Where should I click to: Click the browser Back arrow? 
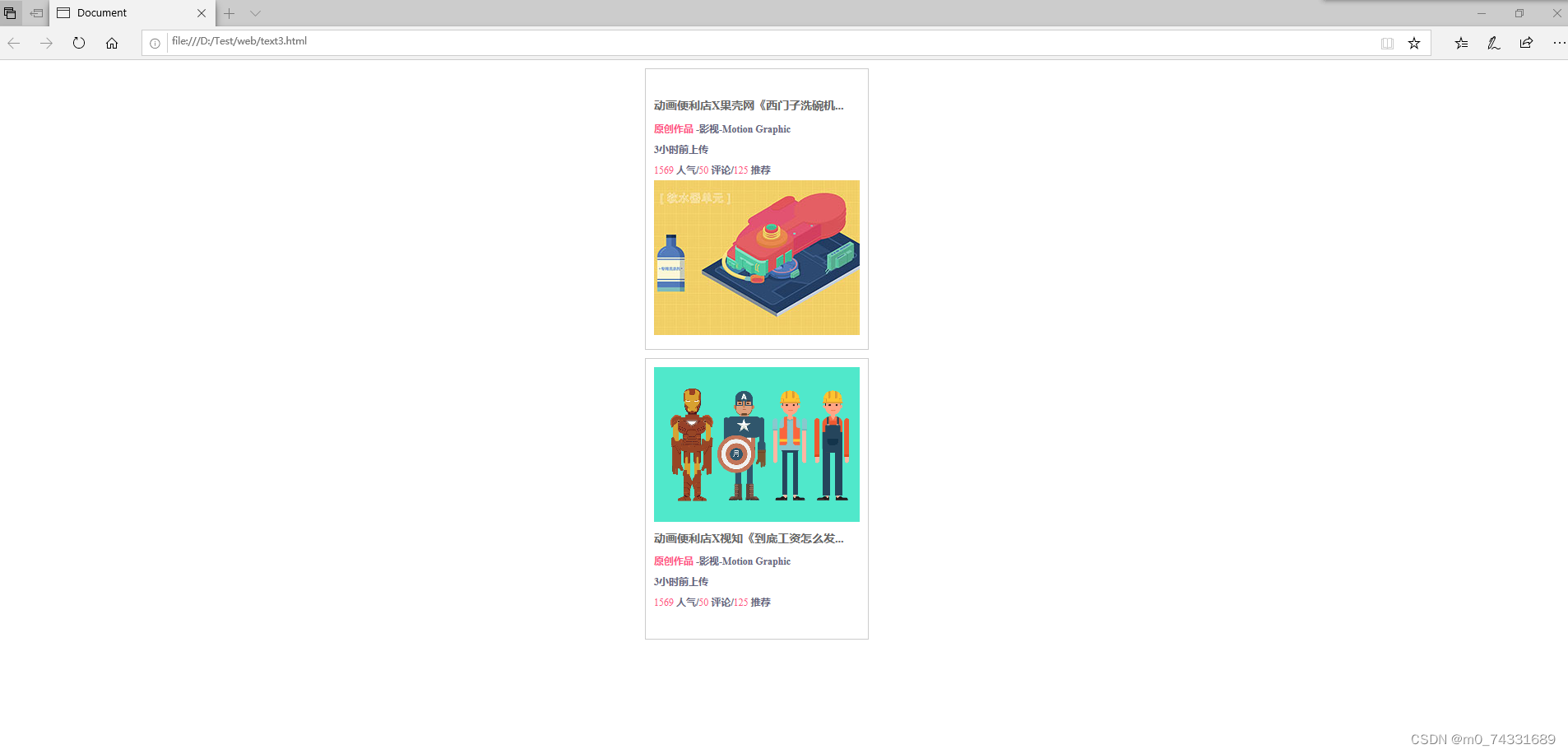(13, 43)
